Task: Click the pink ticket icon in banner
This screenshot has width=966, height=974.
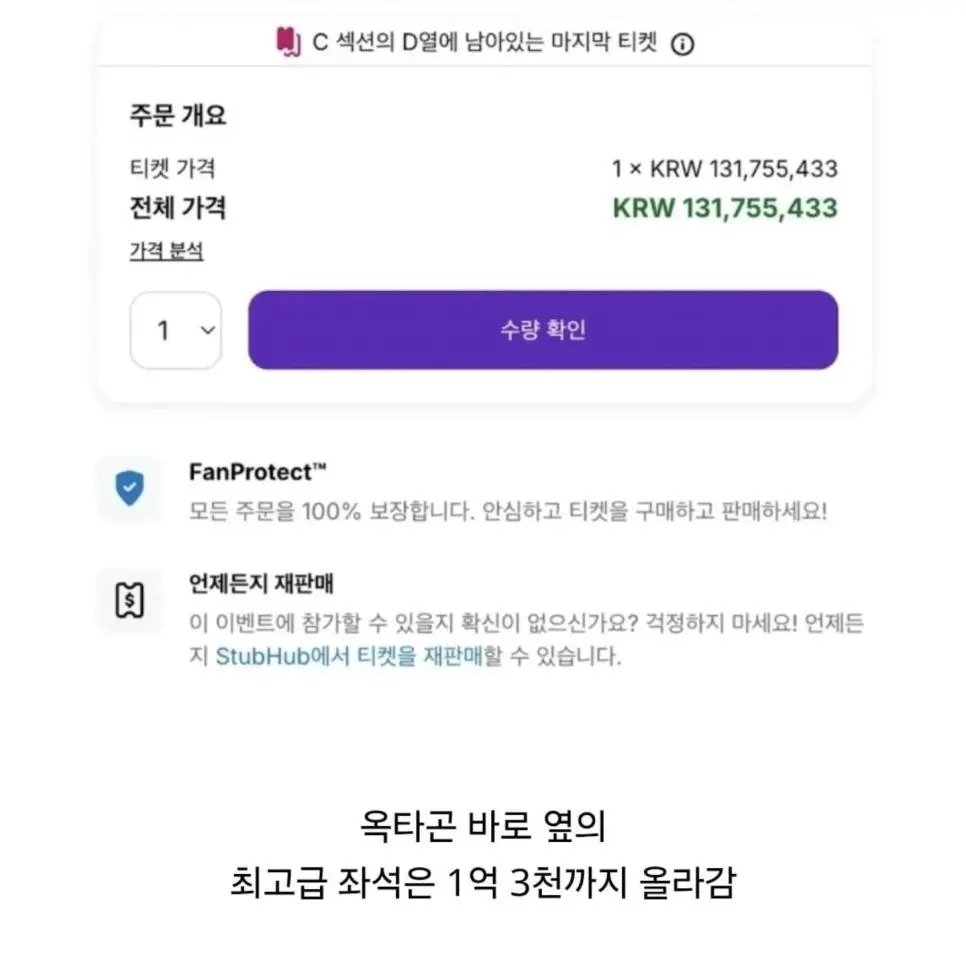Action: click(x=288, y=42)
